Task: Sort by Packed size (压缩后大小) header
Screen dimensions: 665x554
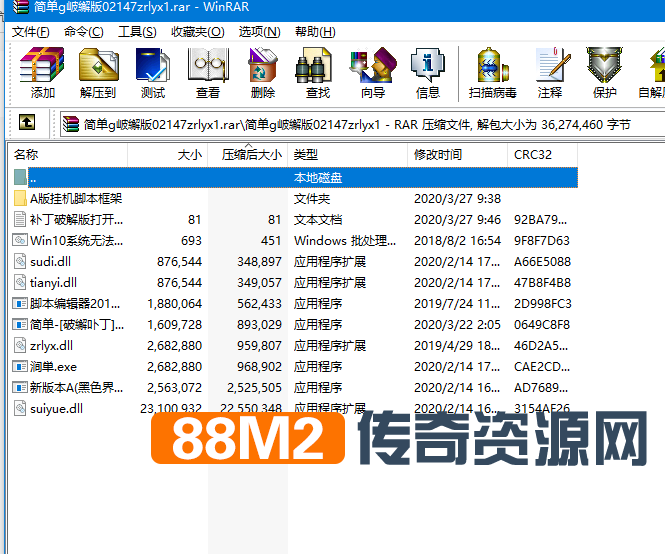Action: coord(248,155)
